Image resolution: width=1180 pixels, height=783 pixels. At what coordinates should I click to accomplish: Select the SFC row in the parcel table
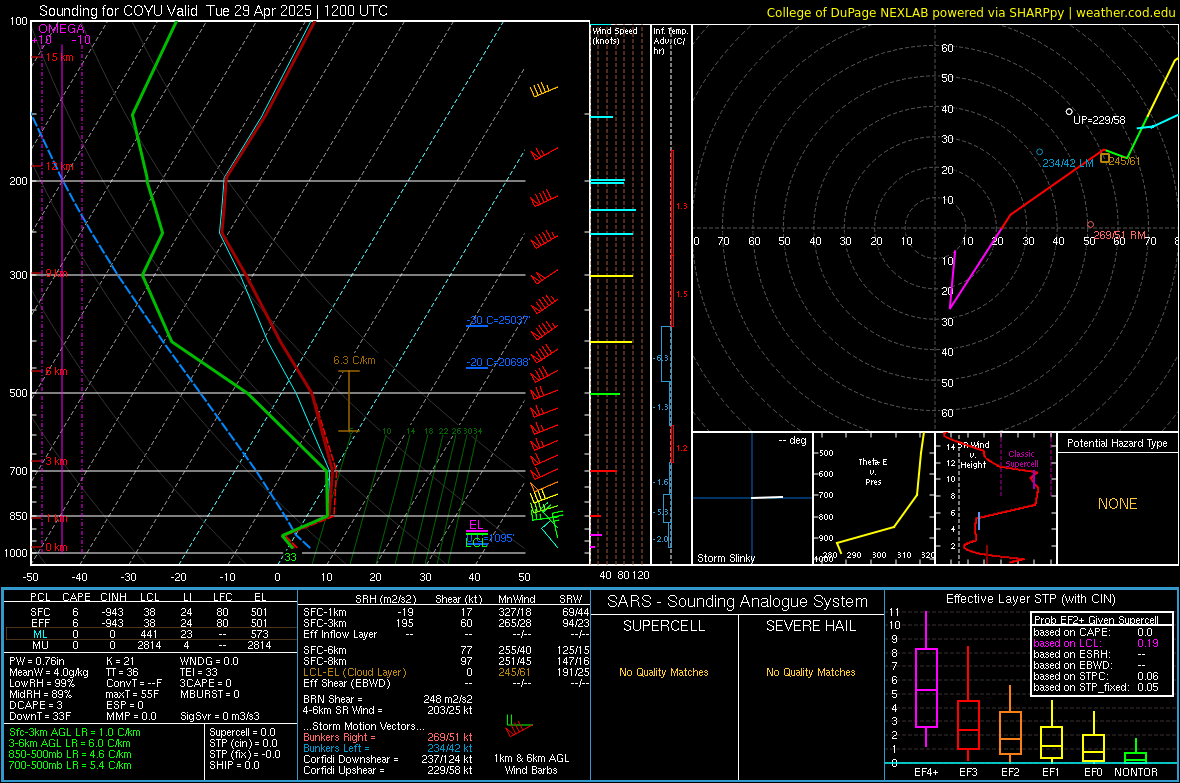(x=149, y=612)
